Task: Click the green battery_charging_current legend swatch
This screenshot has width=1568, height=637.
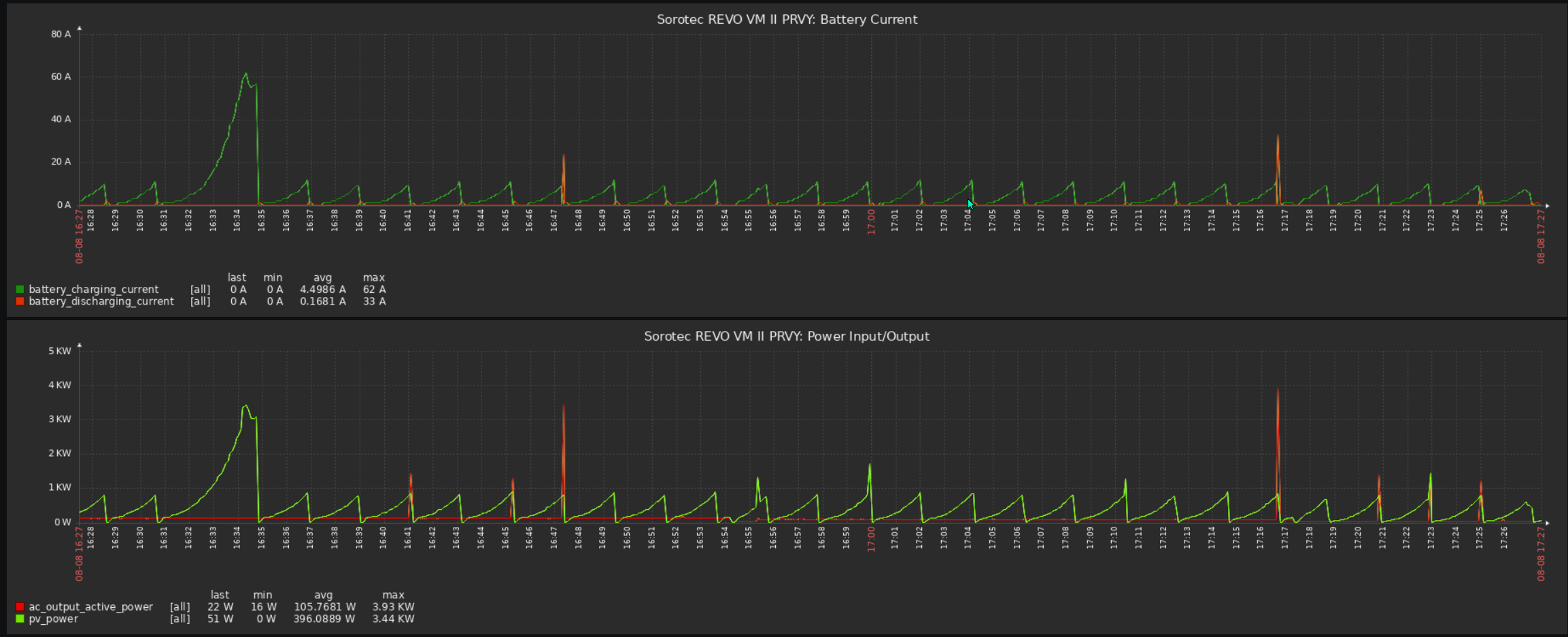Action: [20, 290]
